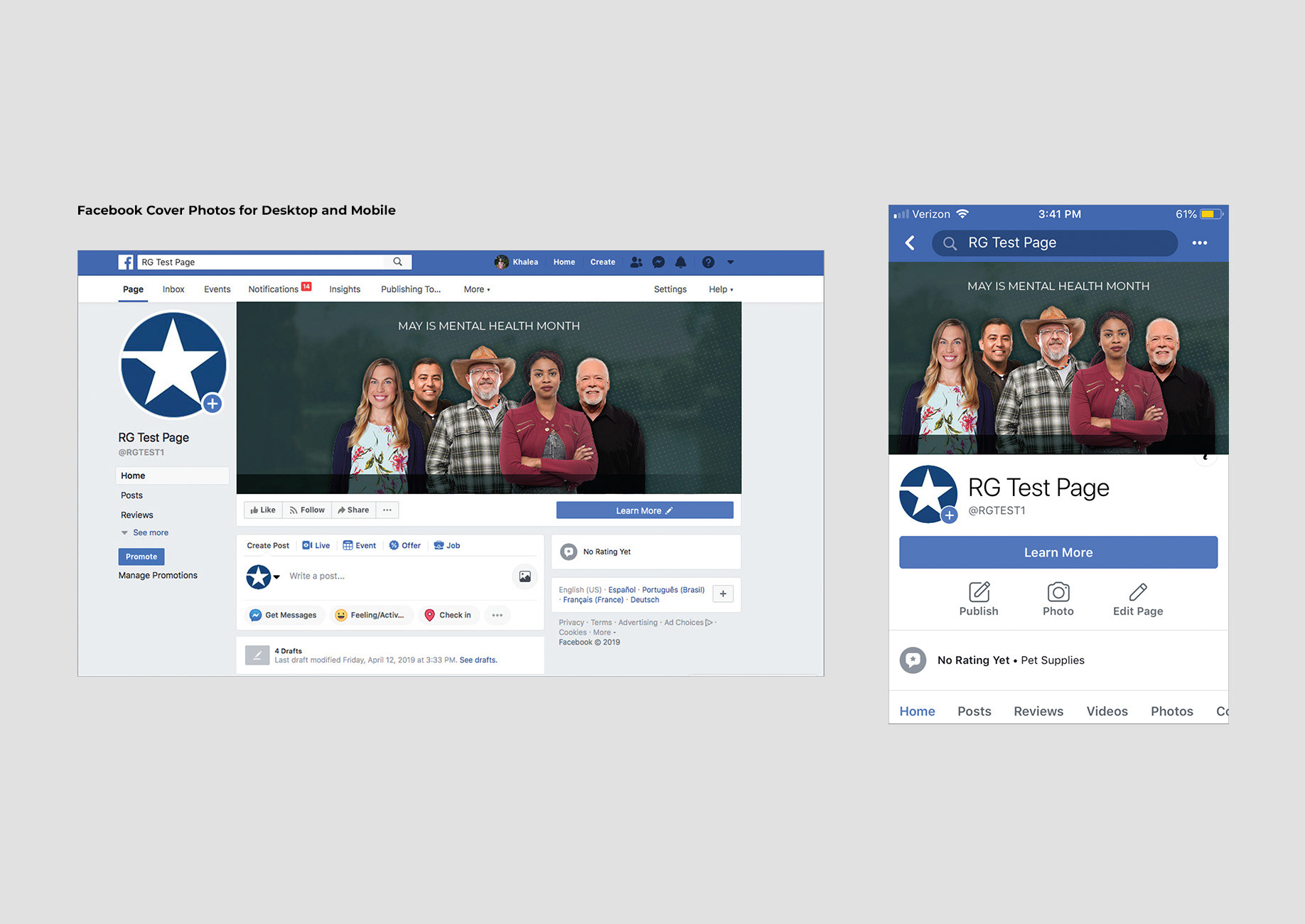Click the Español language link
Image resolution: width=1305 pixels, height=924 pixels.
[622, 590]
